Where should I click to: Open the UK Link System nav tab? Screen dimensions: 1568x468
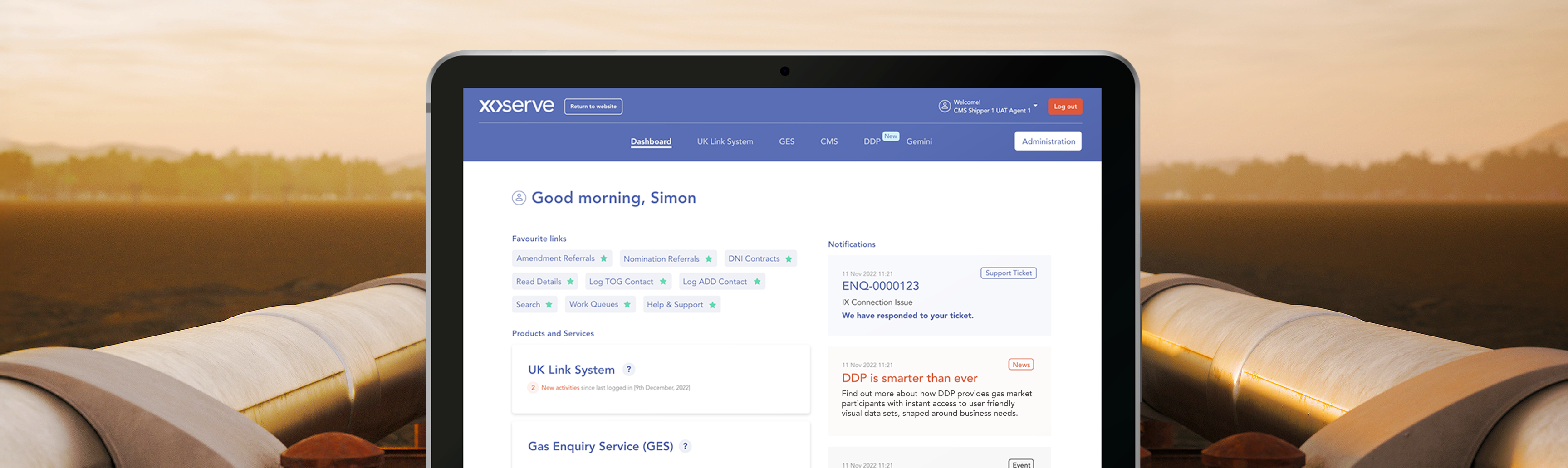tap(725, 141)
